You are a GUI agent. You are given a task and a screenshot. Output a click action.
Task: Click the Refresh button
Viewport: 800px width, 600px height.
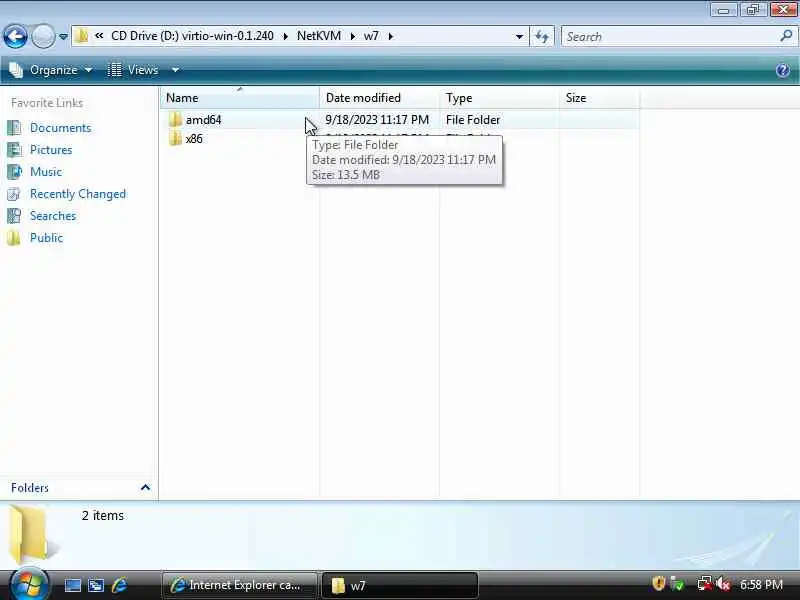542,37
